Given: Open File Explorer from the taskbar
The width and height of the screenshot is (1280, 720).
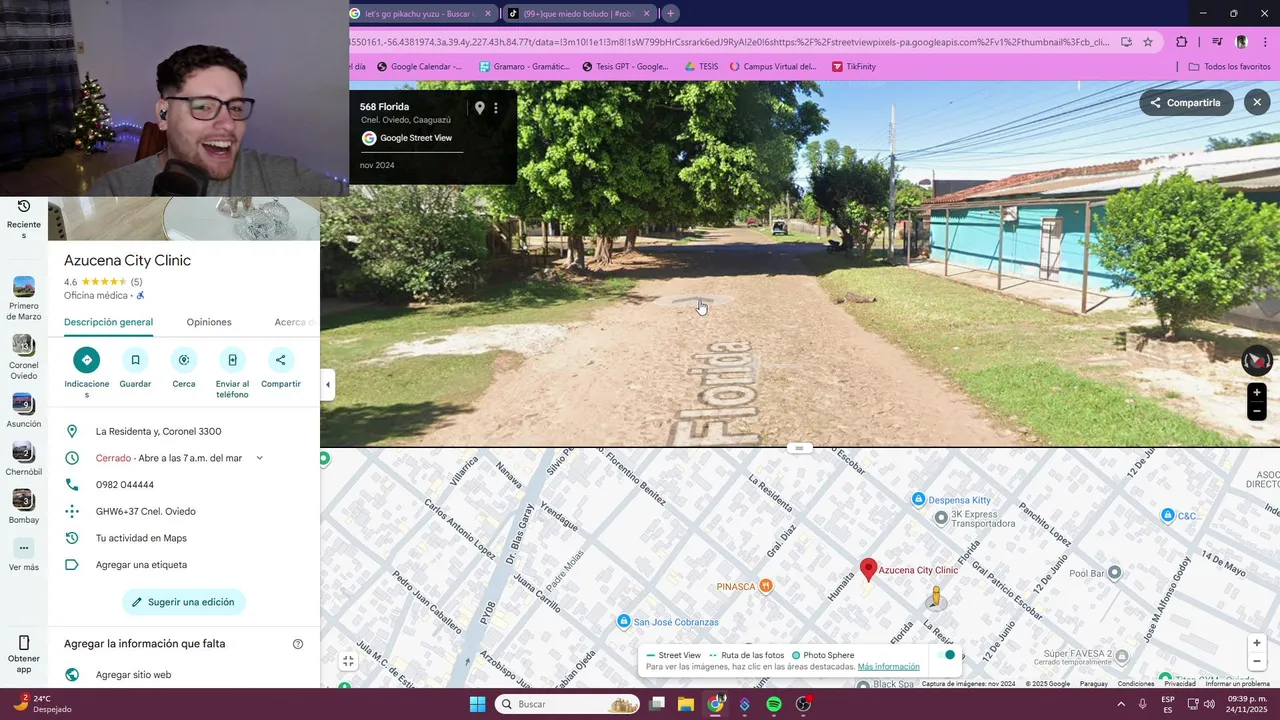Looking at the screenshot, I should coord(686,704).
